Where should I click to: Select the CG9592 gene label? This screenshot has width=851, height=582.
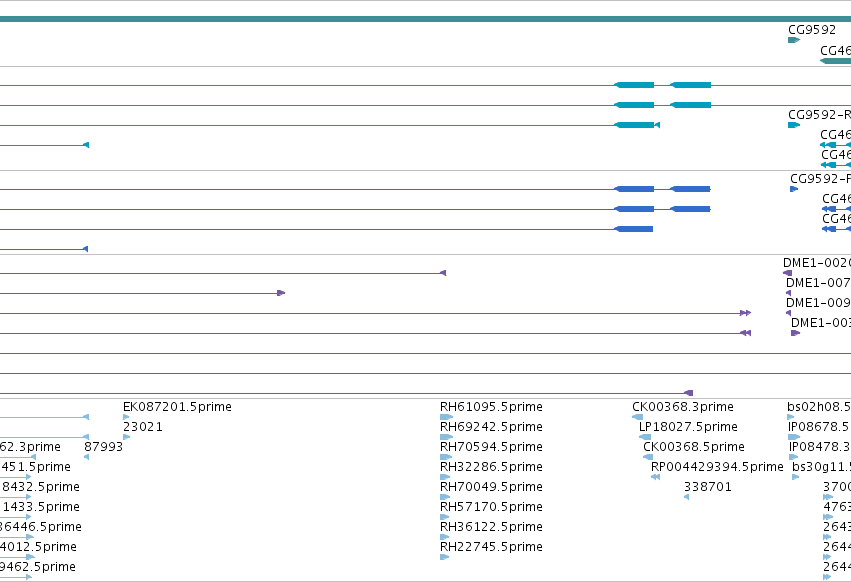[812, 30]
